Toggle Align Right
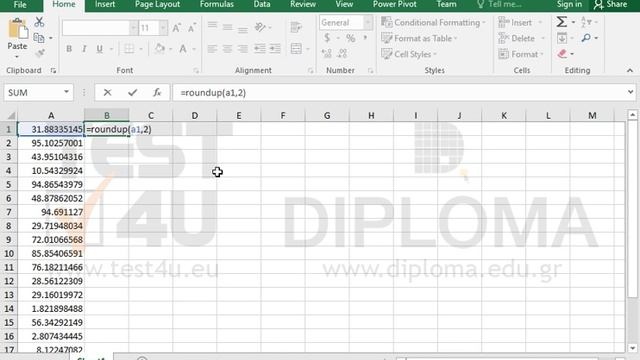 pyautogui.click(x=242, y=49)
